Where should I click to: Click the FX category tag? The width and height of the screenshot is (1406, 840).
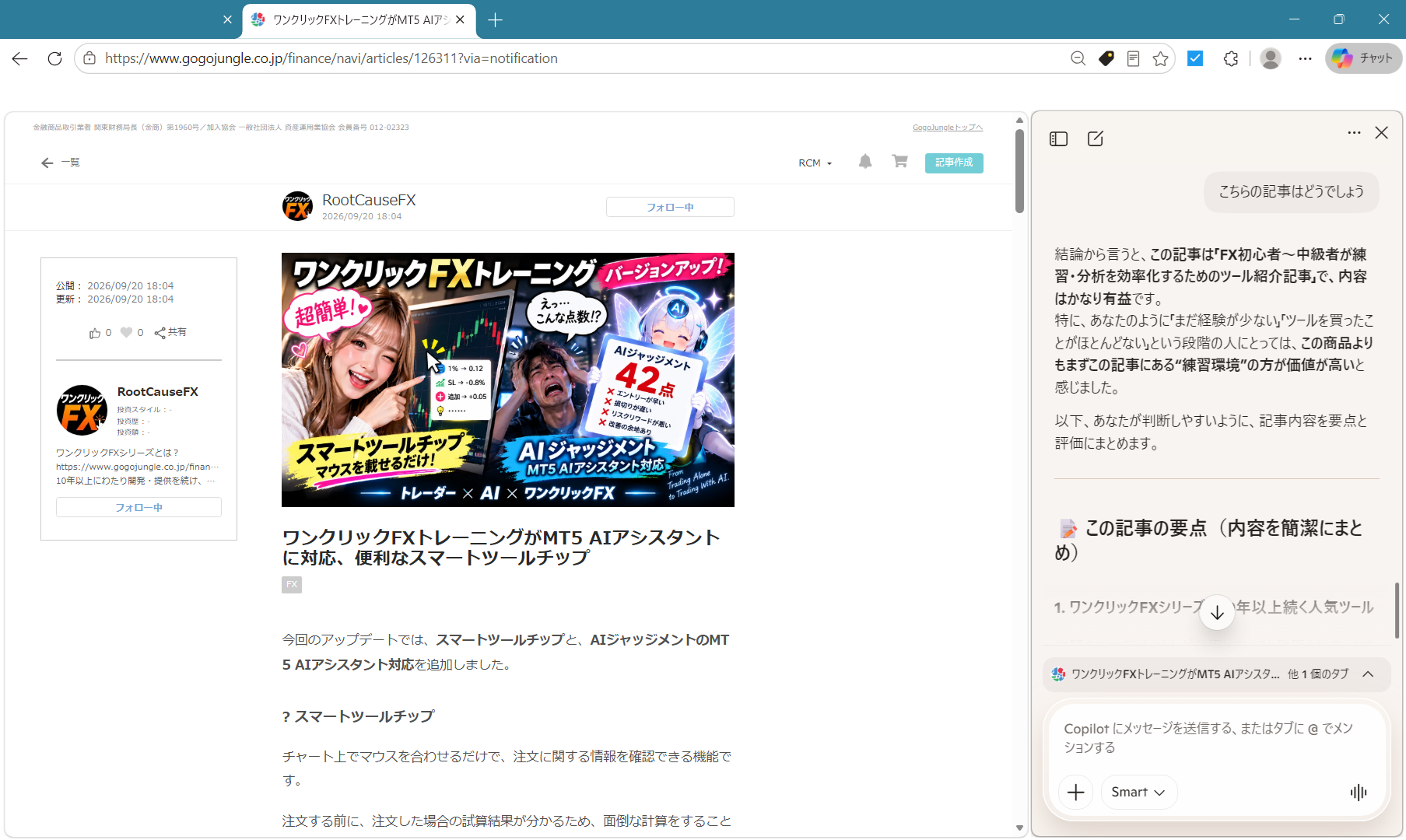(x=292, y=585)
